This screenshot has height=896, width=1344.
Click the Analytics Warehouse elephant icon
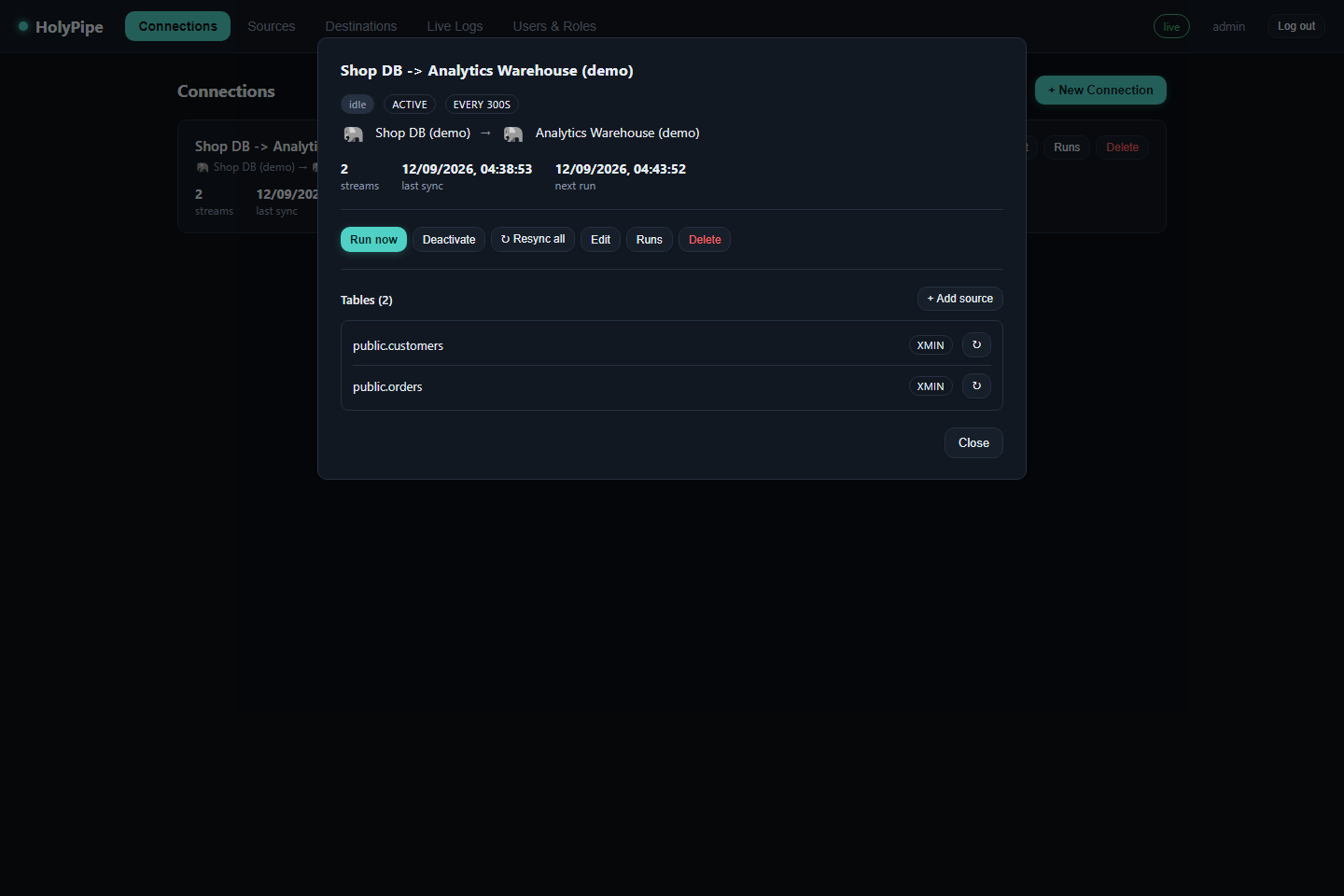tap(513, 134)
